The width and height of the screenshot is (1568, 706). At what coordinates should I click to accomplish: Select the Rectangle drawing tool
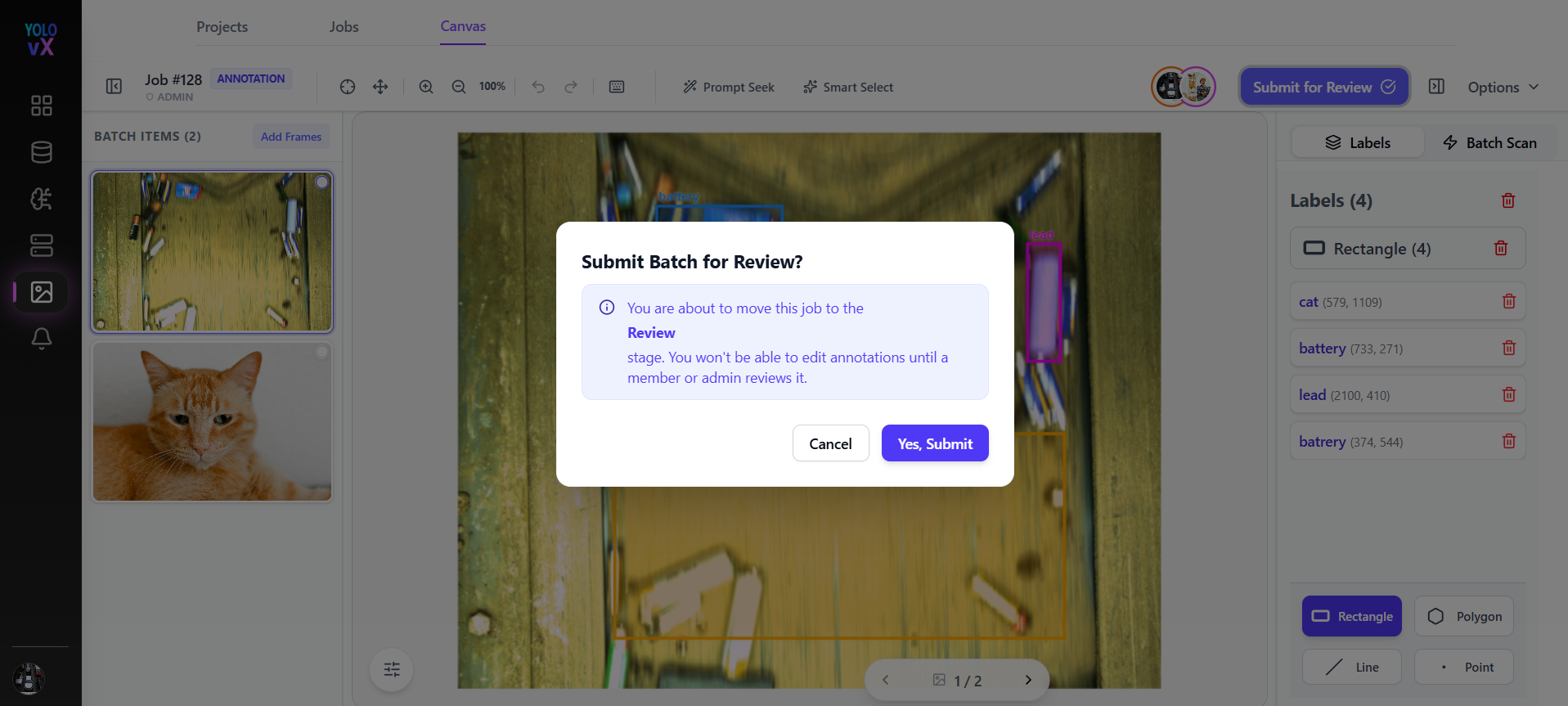(1352, 616)
